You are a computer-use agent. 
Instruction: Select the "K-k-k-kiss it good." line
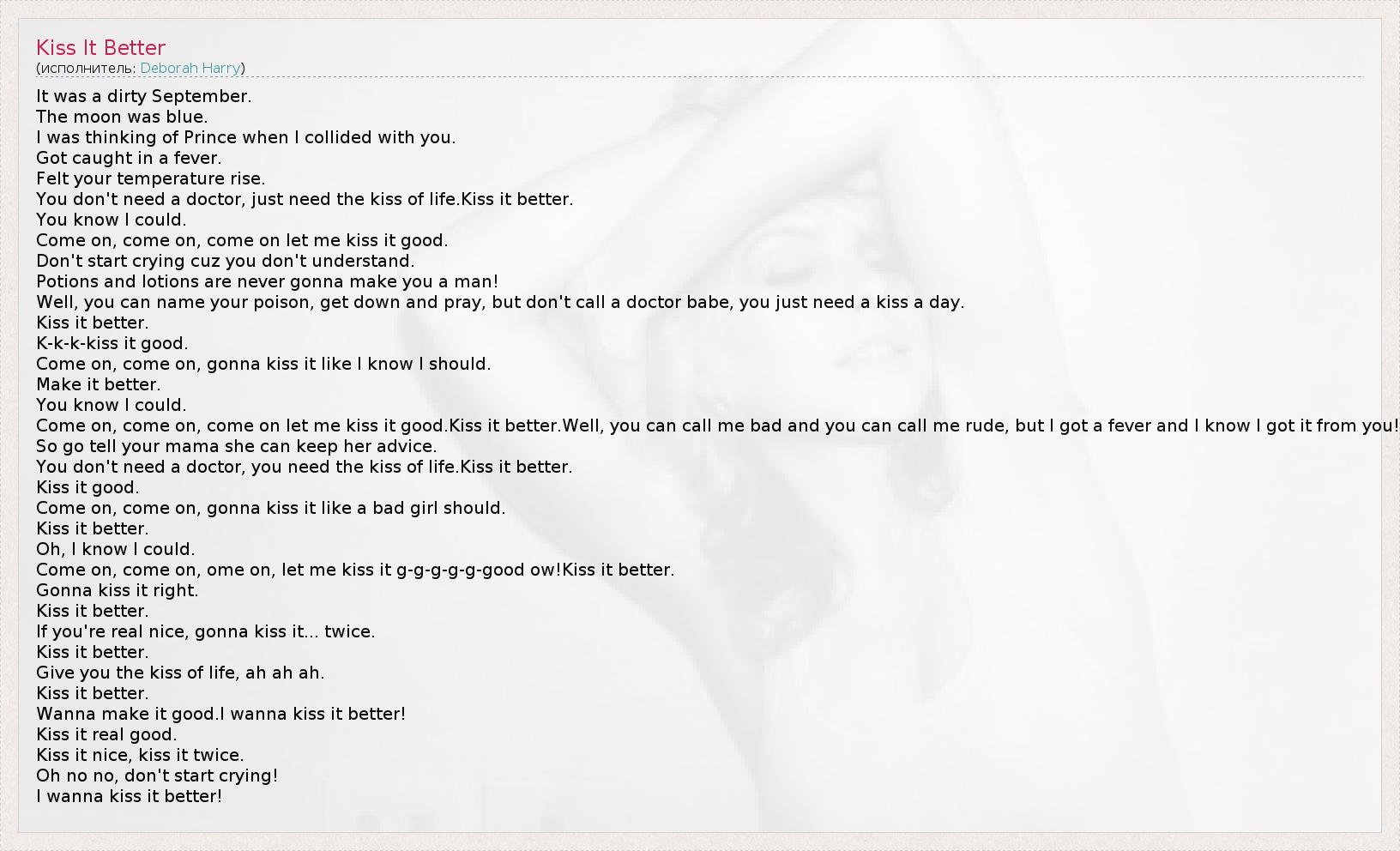(x=112, y=343)
